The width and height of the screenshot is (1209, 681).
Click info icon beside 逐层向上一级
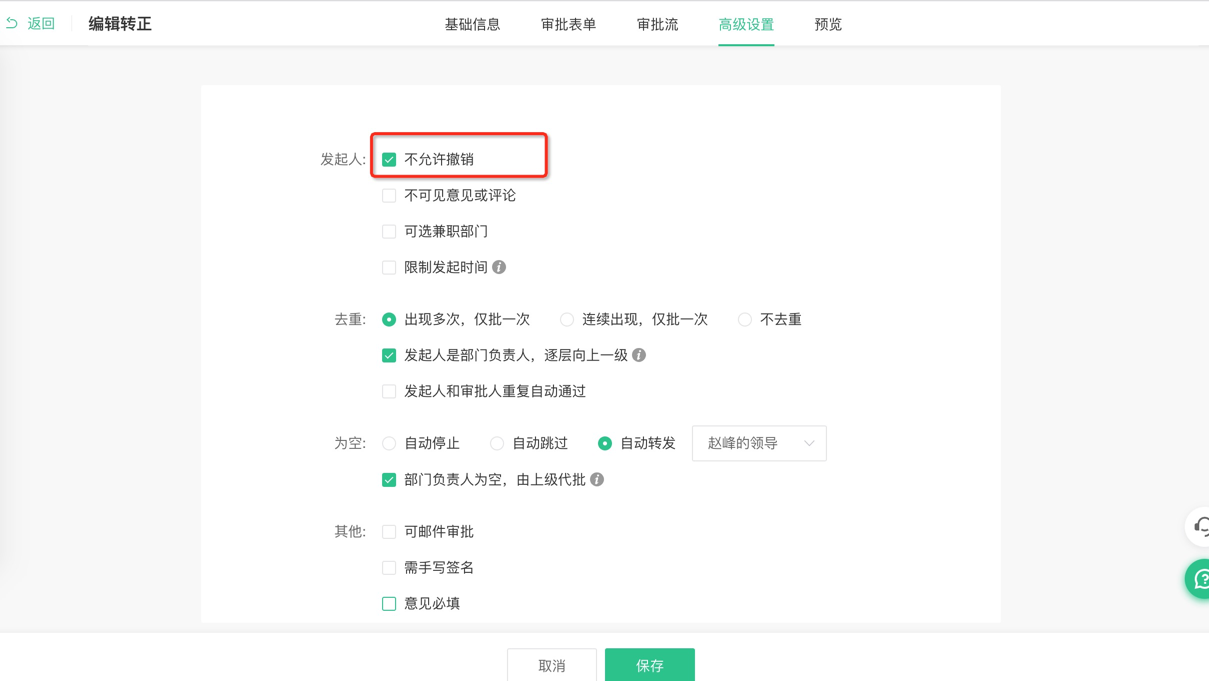tap(639, 355)
